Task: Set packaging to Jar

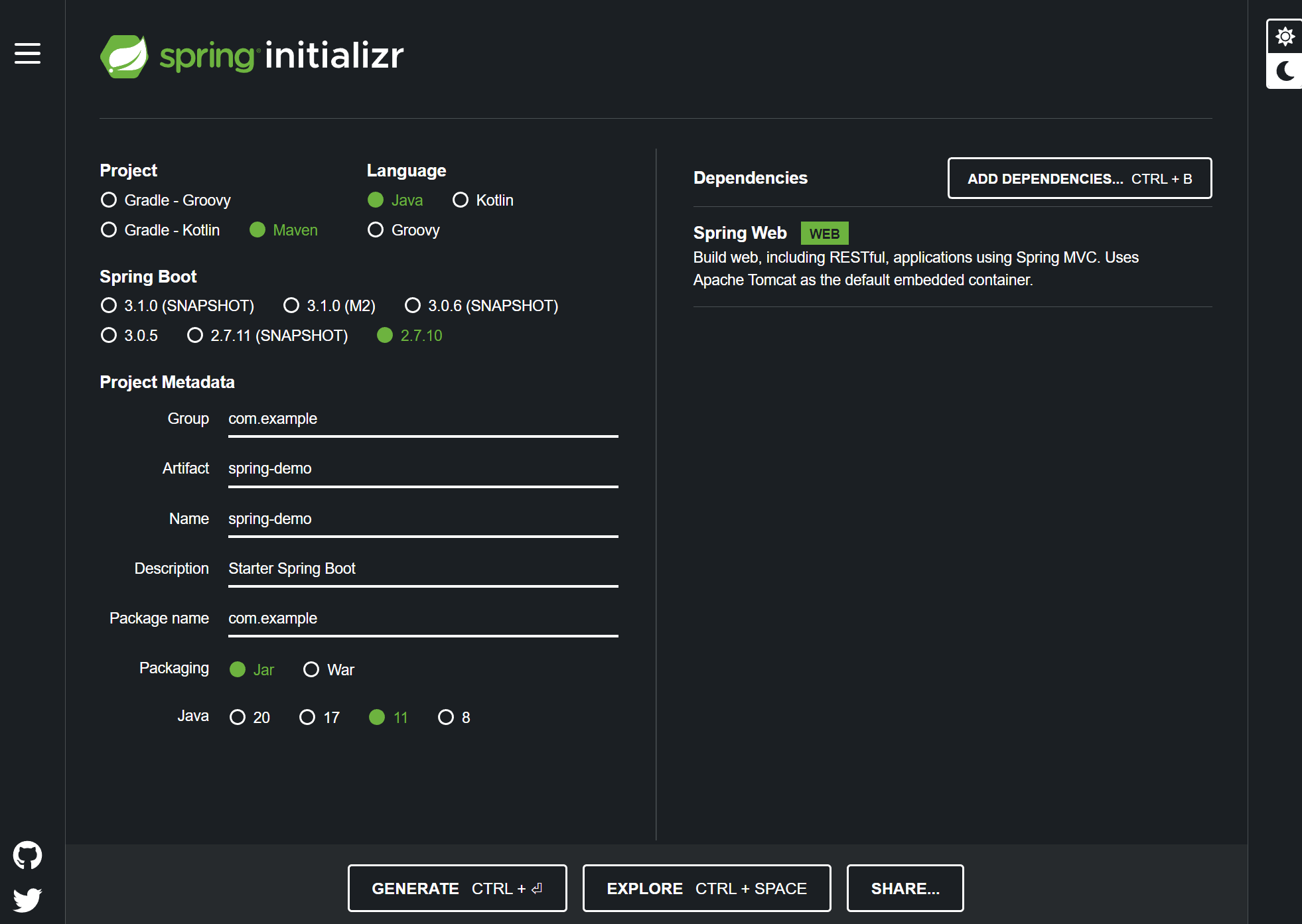Action: (252, 670)
